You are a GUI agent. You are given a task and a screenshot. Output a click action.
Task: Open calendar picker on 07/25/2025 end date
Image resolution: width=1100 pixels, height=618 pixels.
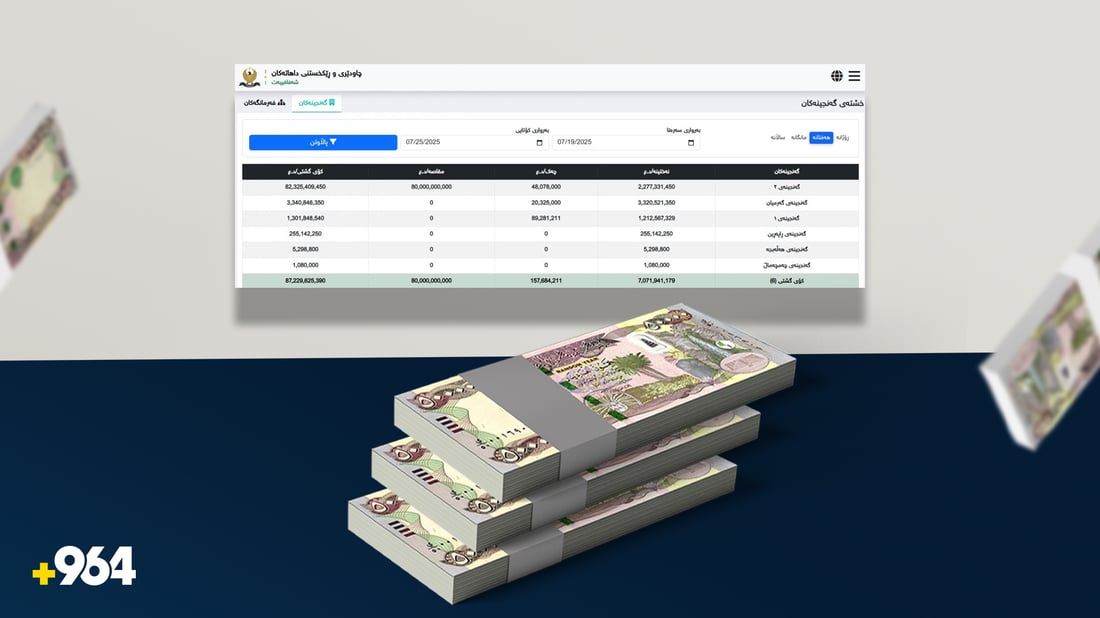(x=540, y=143)
